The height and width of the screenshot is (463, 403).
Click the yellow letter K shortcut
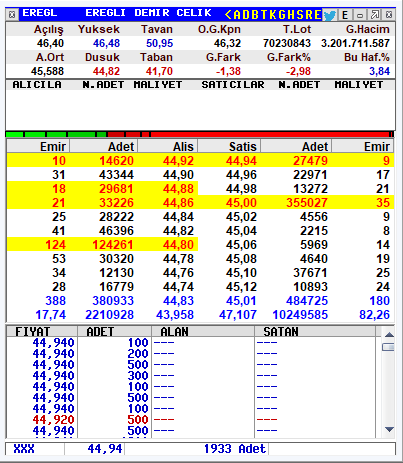[x=273, y=15]
